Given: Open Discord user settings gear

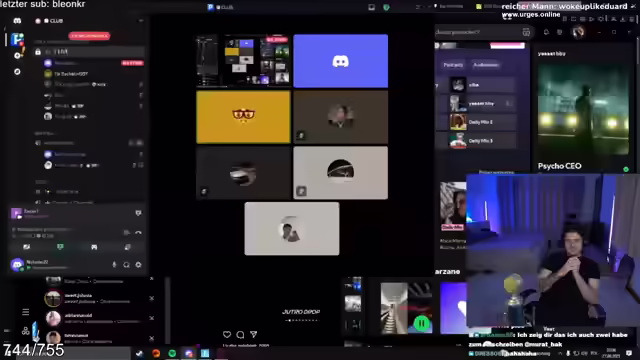Looking at the screenshot, I should click(138, 264).
